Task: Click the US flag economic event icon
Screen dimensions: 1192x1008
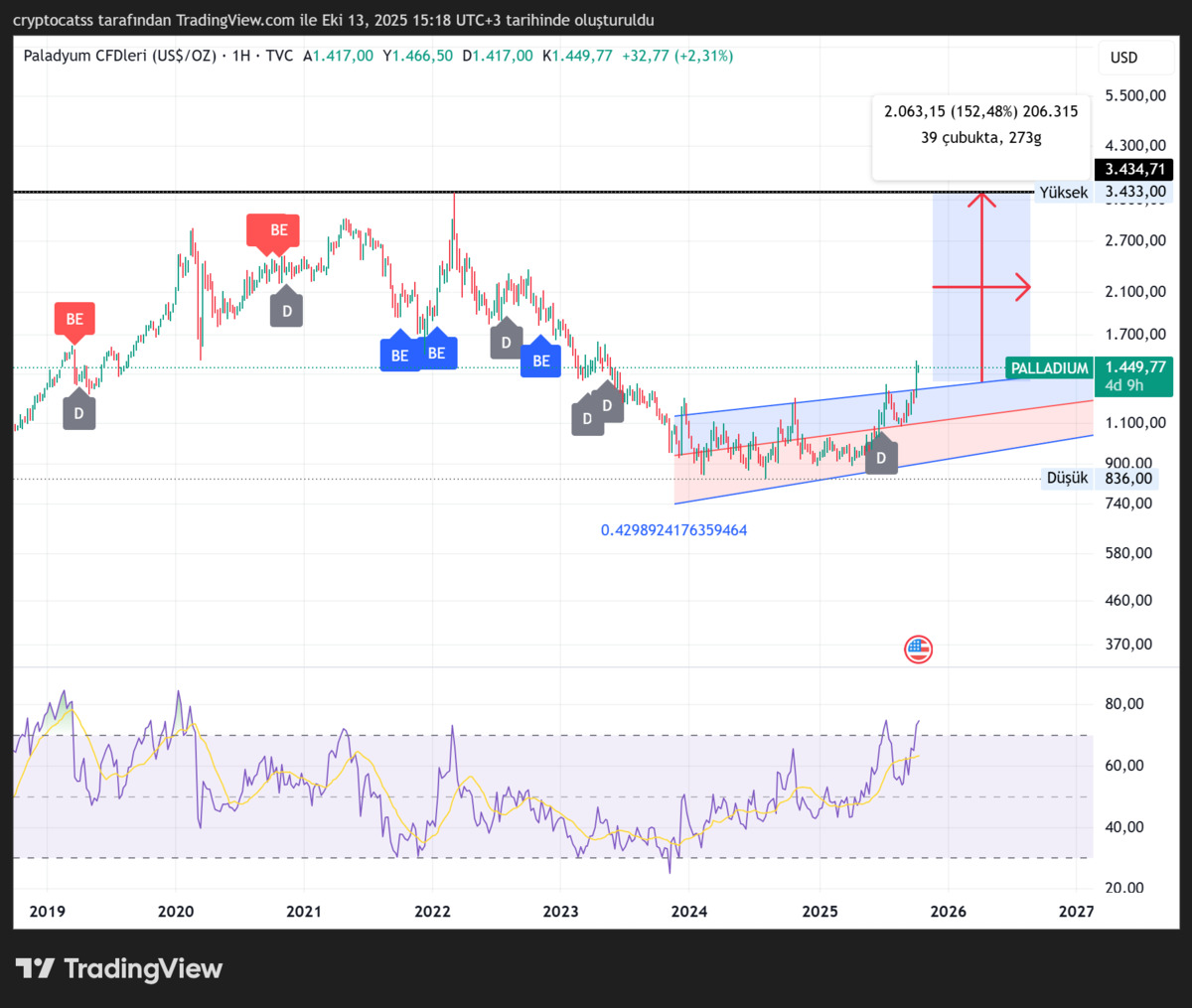Action: (x=918, y=649)
